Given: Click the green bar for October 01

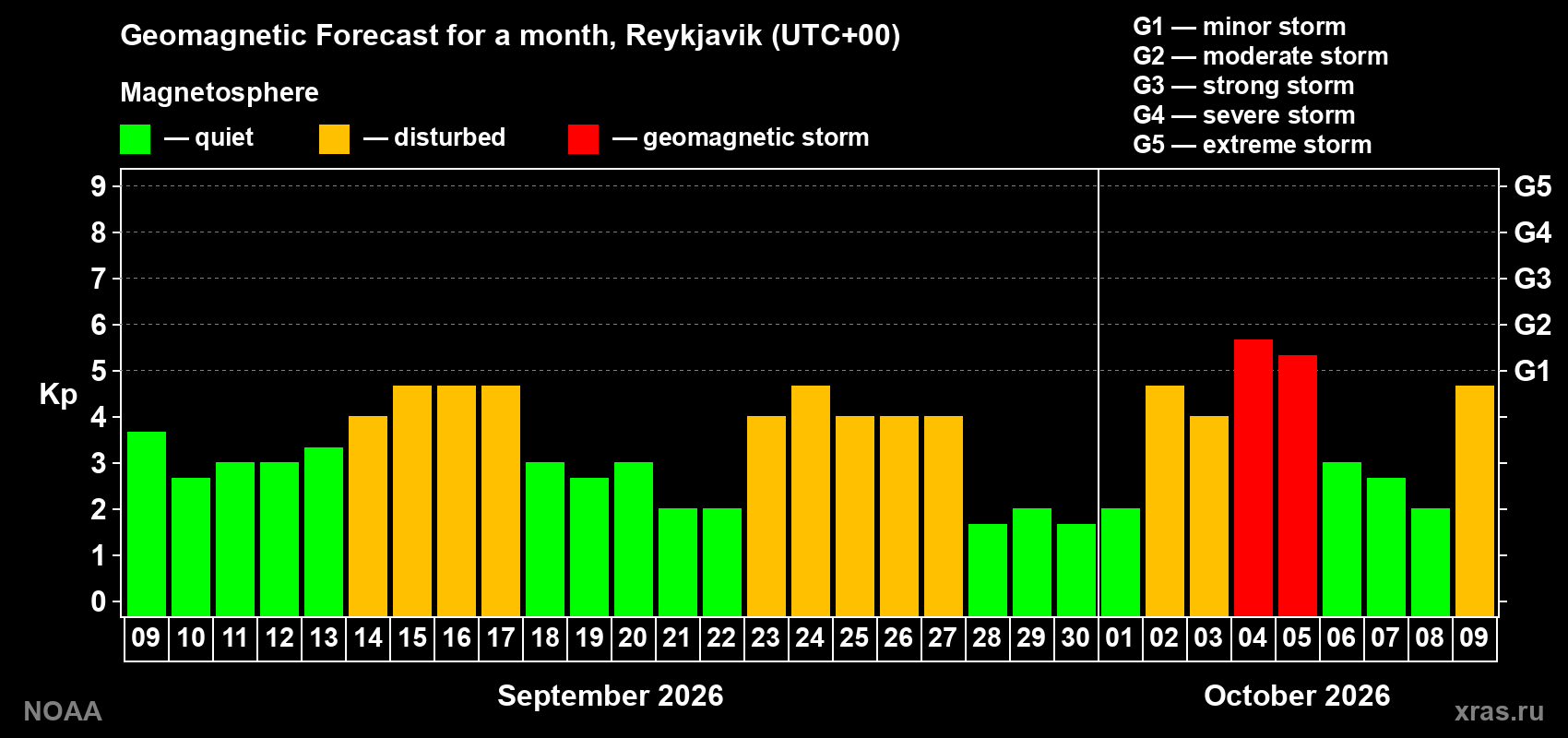Looking at the screenshot, I should pyautogui.click(x=1120, y=563).
